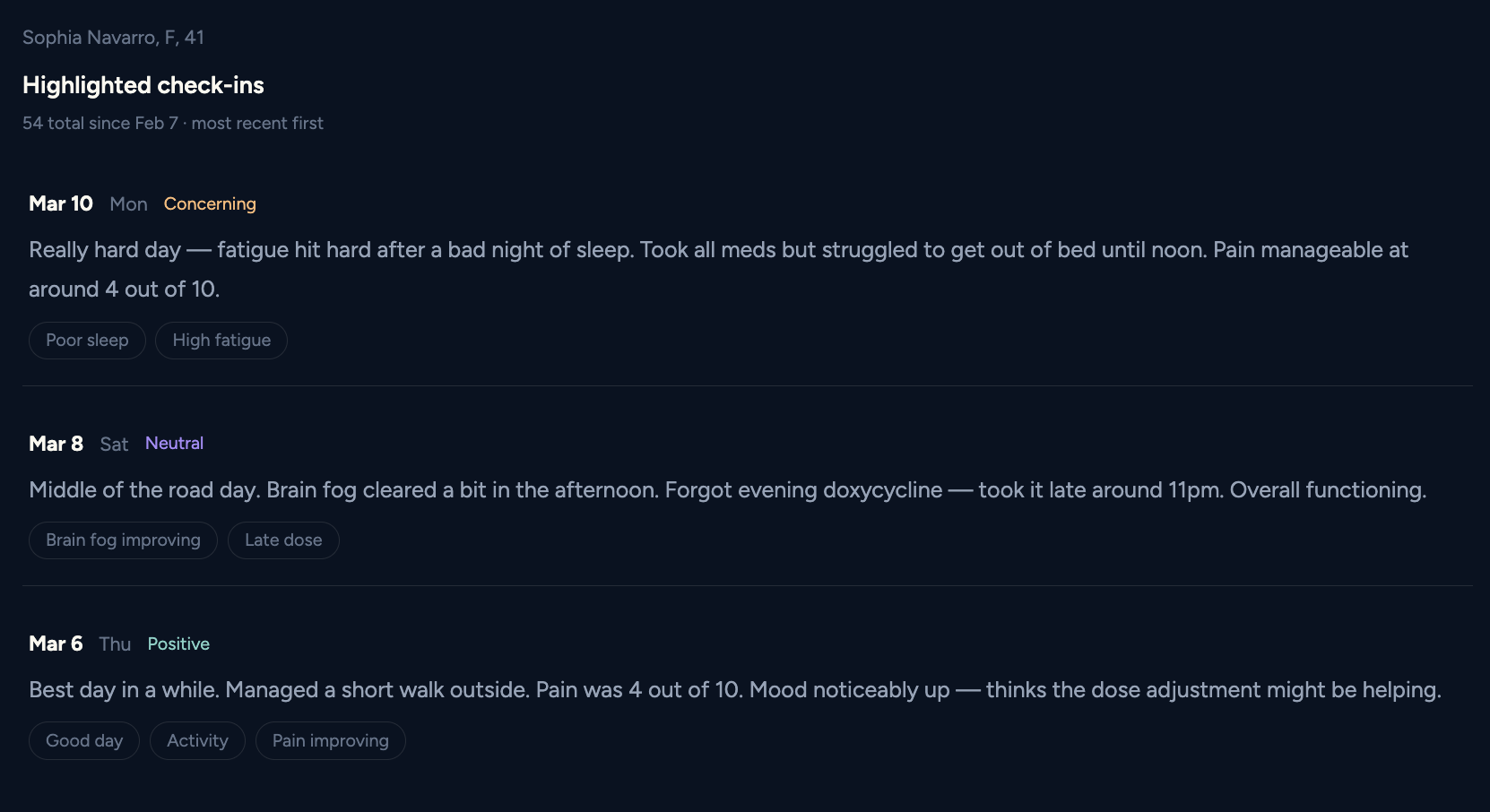Viewport: 1490px width, 812px height.
Task: Open the Mar 10 check-in date
Action: click(61, 204)
